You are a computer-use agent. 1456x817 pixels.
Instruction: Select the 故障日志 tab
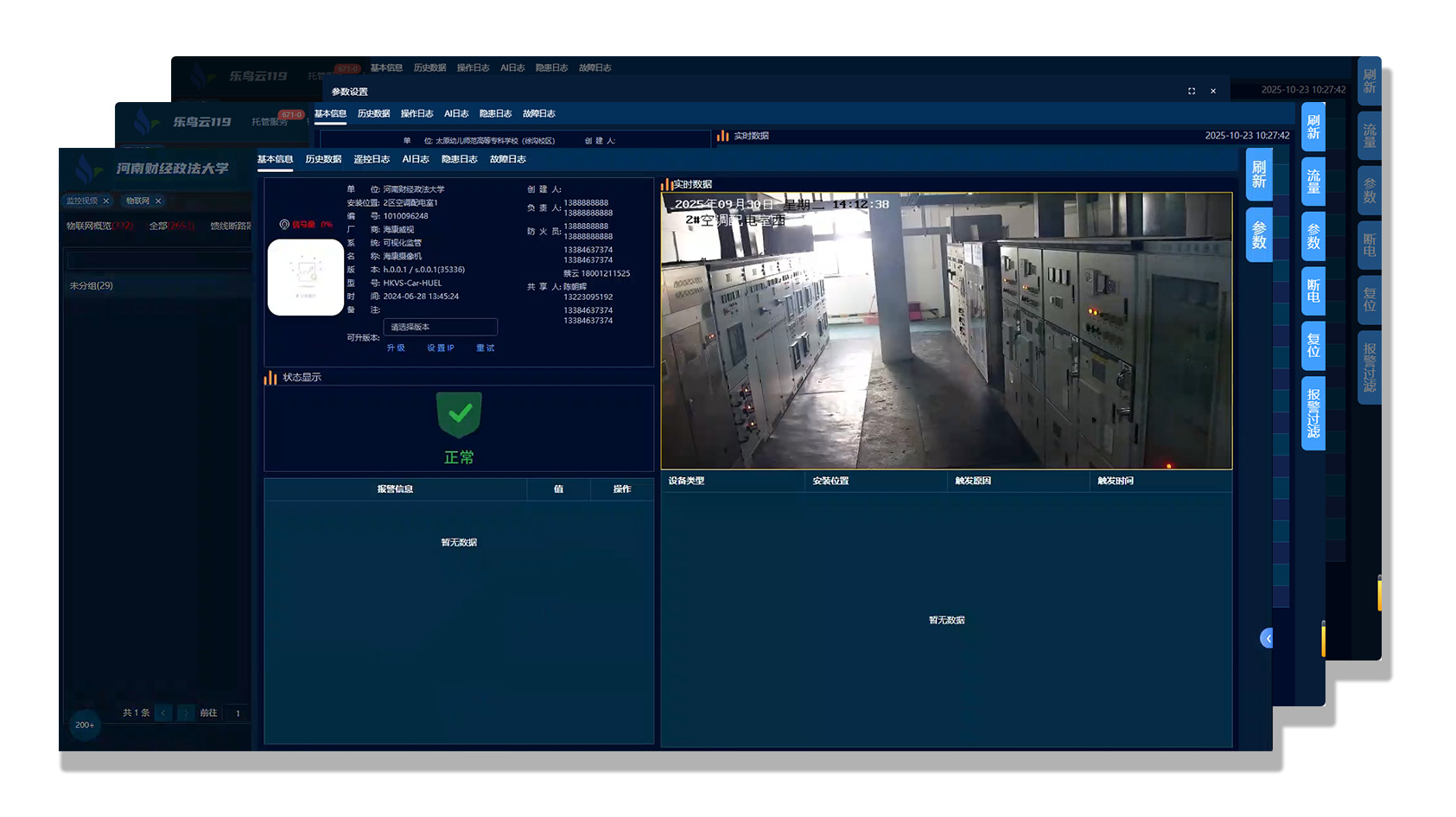(x=507, y=159)
